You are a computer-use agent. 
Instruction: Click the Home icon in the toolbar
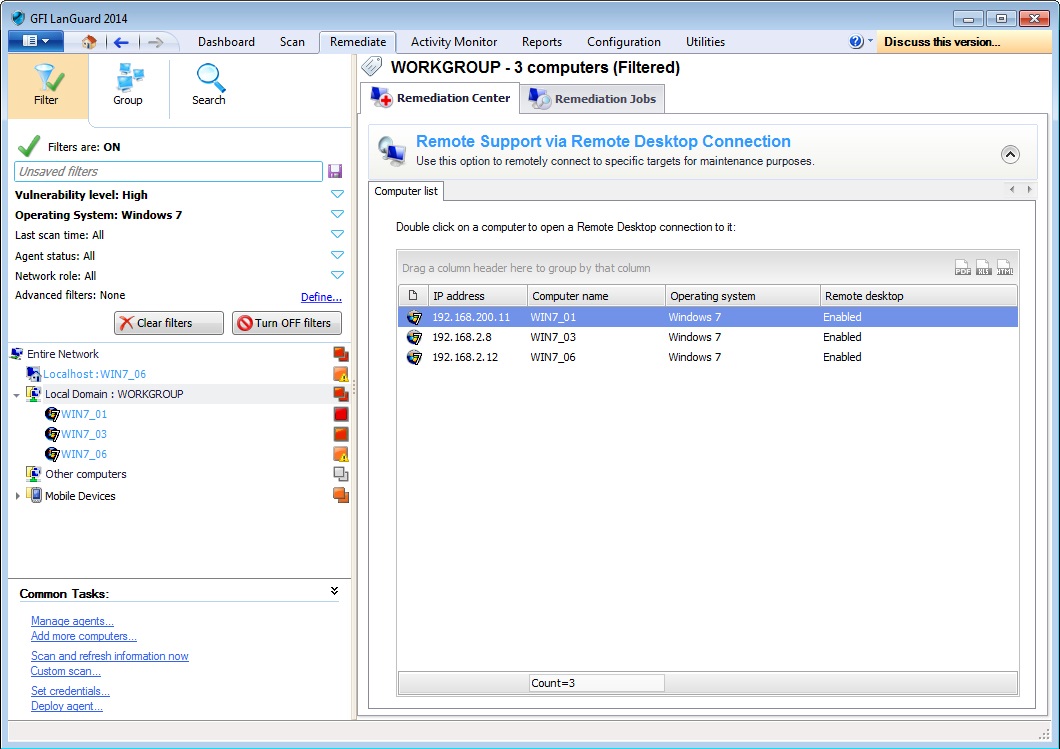click(x=89, y=42)
